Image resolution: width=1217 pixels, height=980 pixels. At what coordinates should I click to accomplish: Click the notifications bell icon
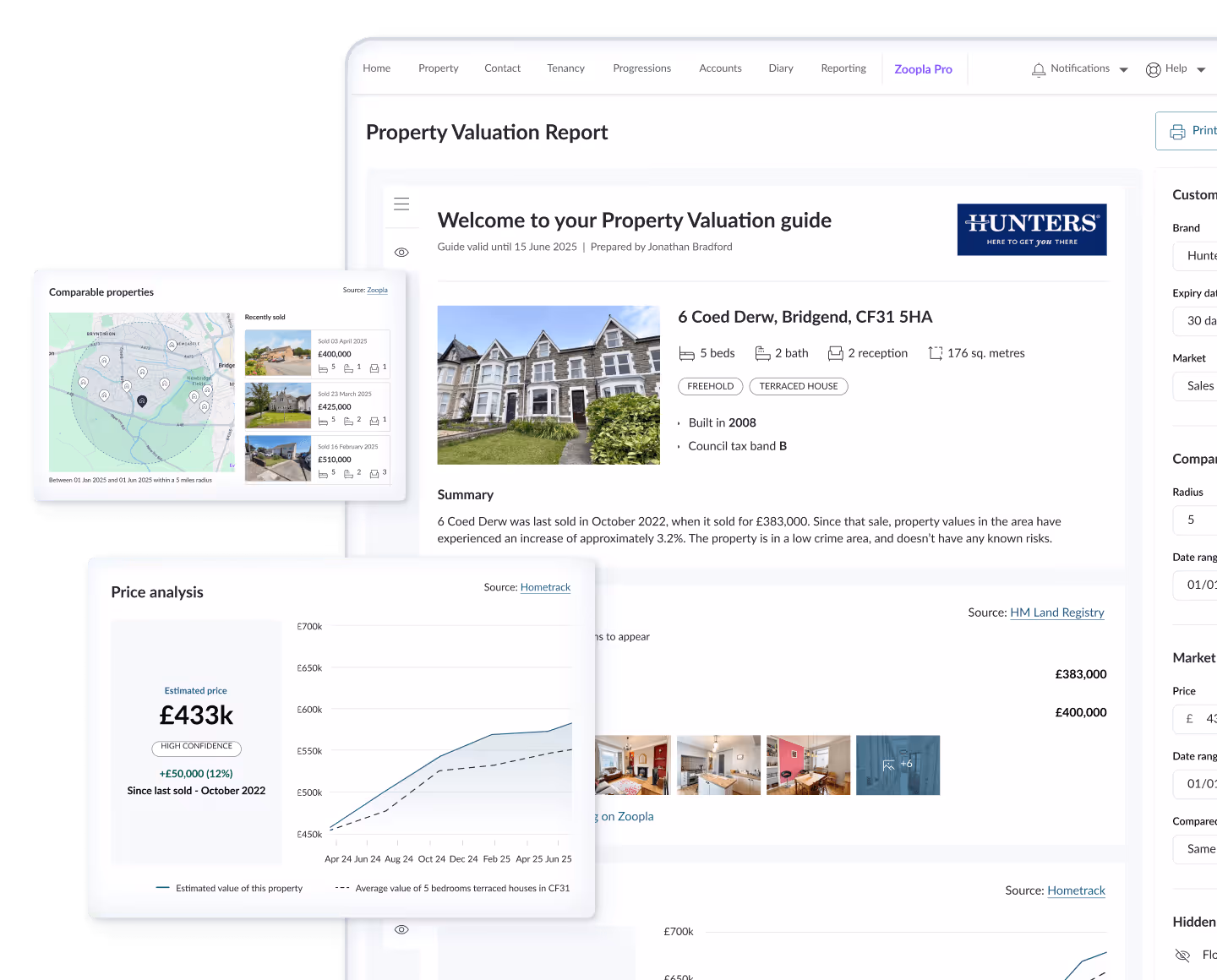pos(1039,70)
